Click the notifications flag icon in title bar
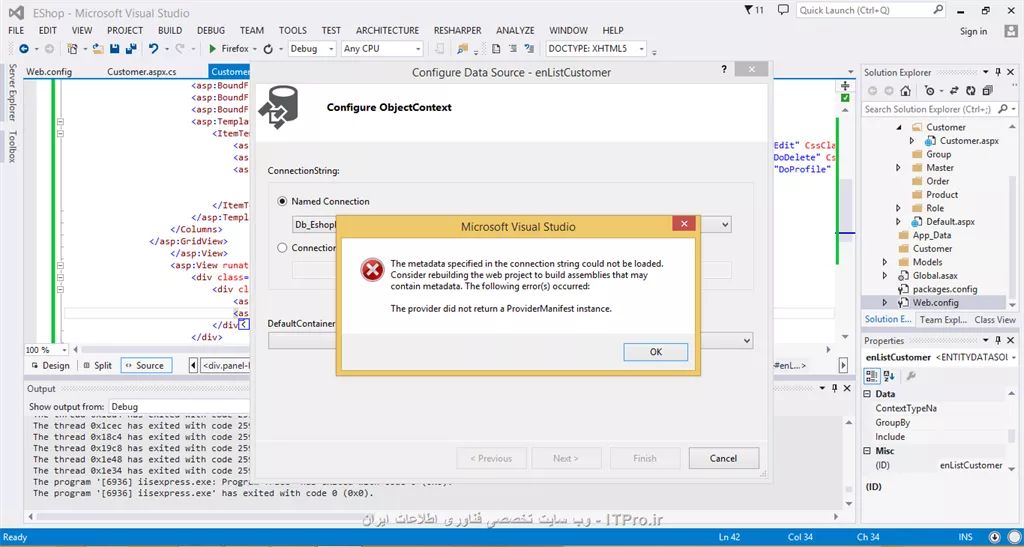The width and height of the screenshot is (1024, 547). 748,10
